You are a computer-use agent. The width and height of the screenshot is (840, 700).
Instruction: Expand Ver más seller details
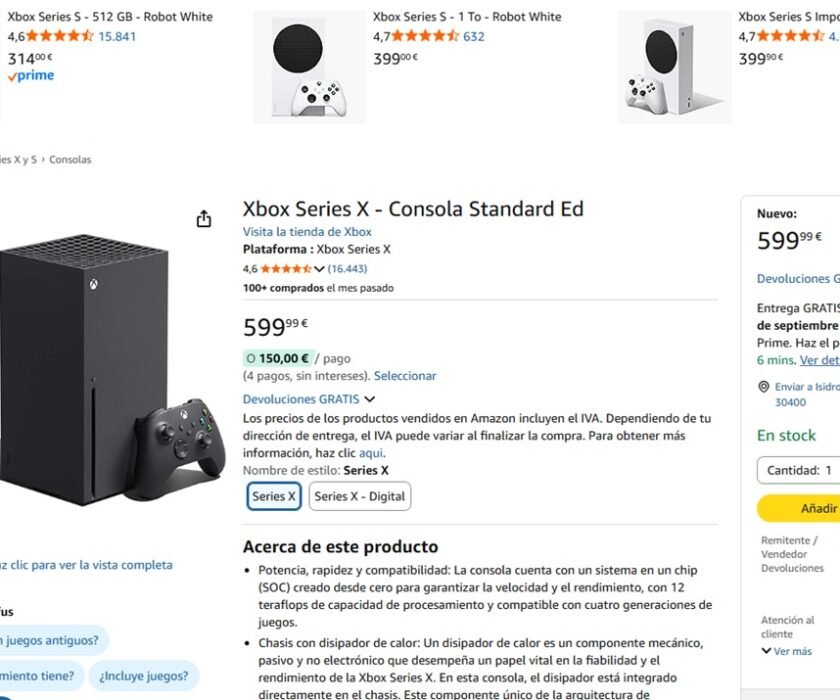click(787, 651)
